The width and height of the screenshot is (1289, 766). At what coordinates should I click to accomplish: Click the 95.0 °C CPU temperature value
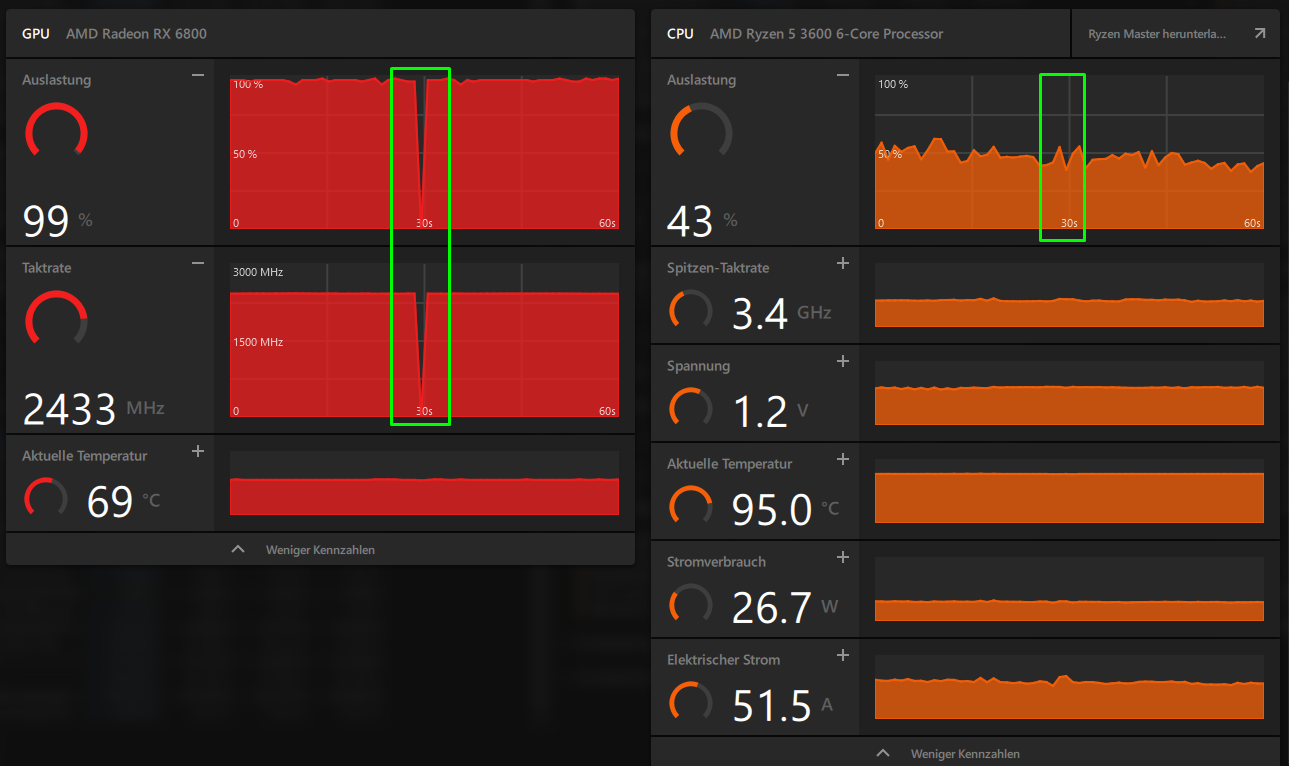click(786, 509)
